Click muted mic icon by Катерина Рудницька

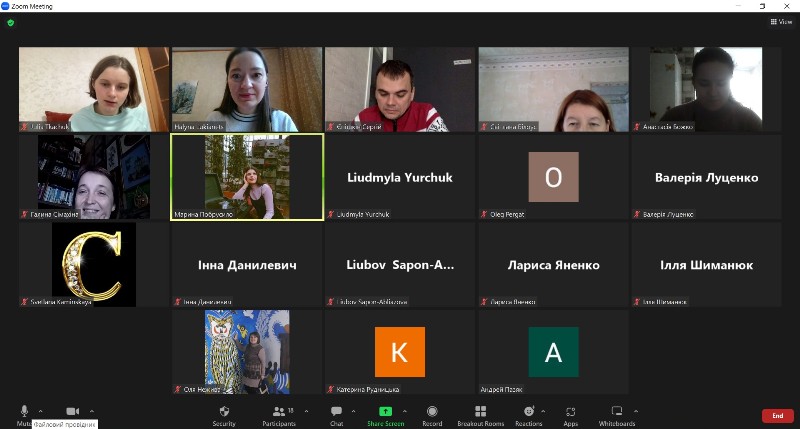click(x=331, y=389)
